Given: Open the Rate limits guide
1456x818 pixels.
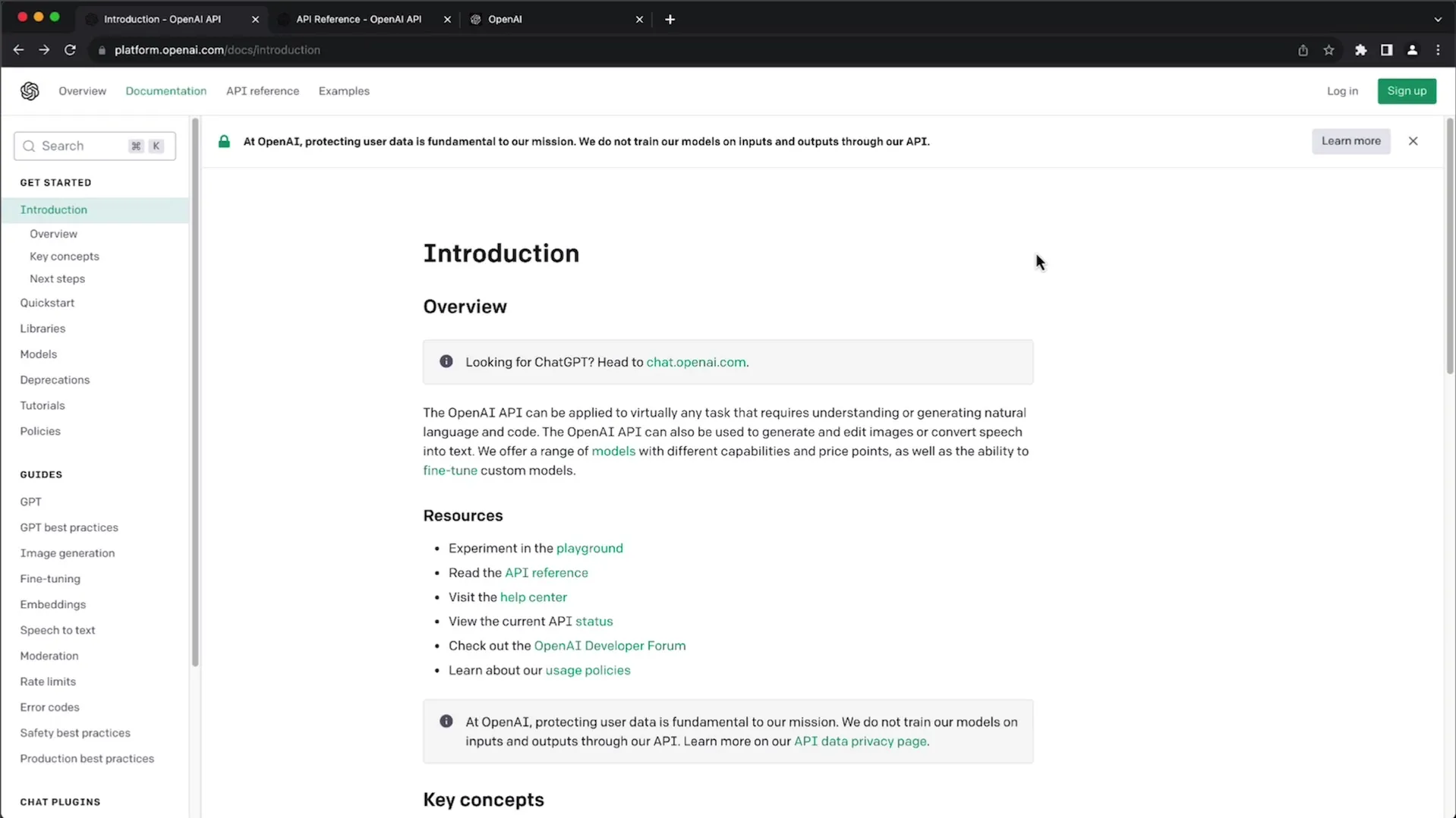Looking at the screenshot, I should [x=48, y=681].
